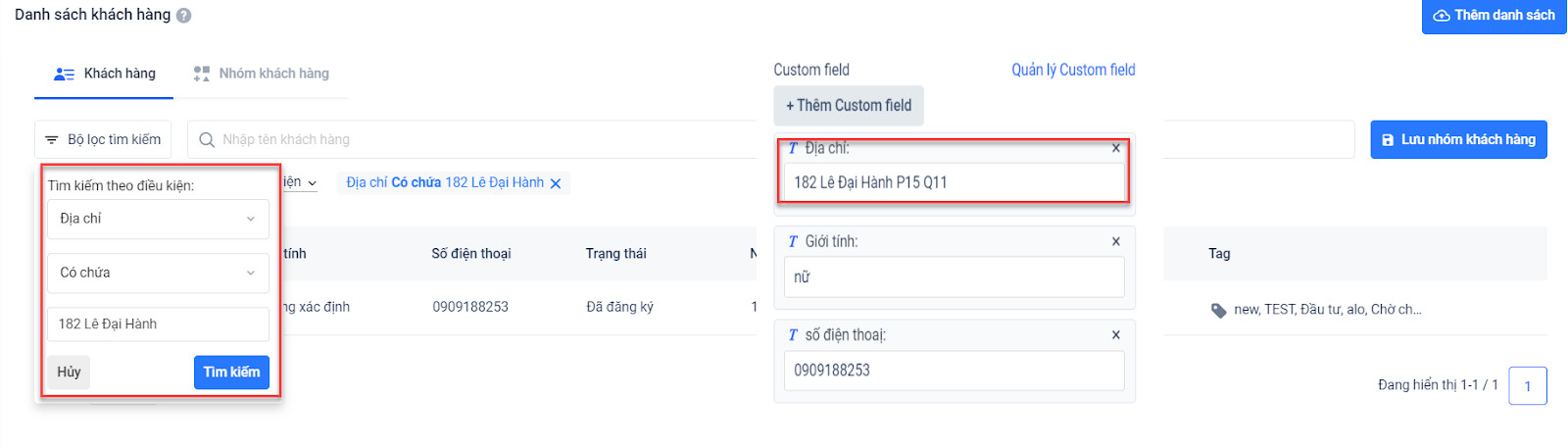Delete the số điện thoại custom field
Image resolution: width=1568 pixels, height=448 pixels.
pos(1116,335)
